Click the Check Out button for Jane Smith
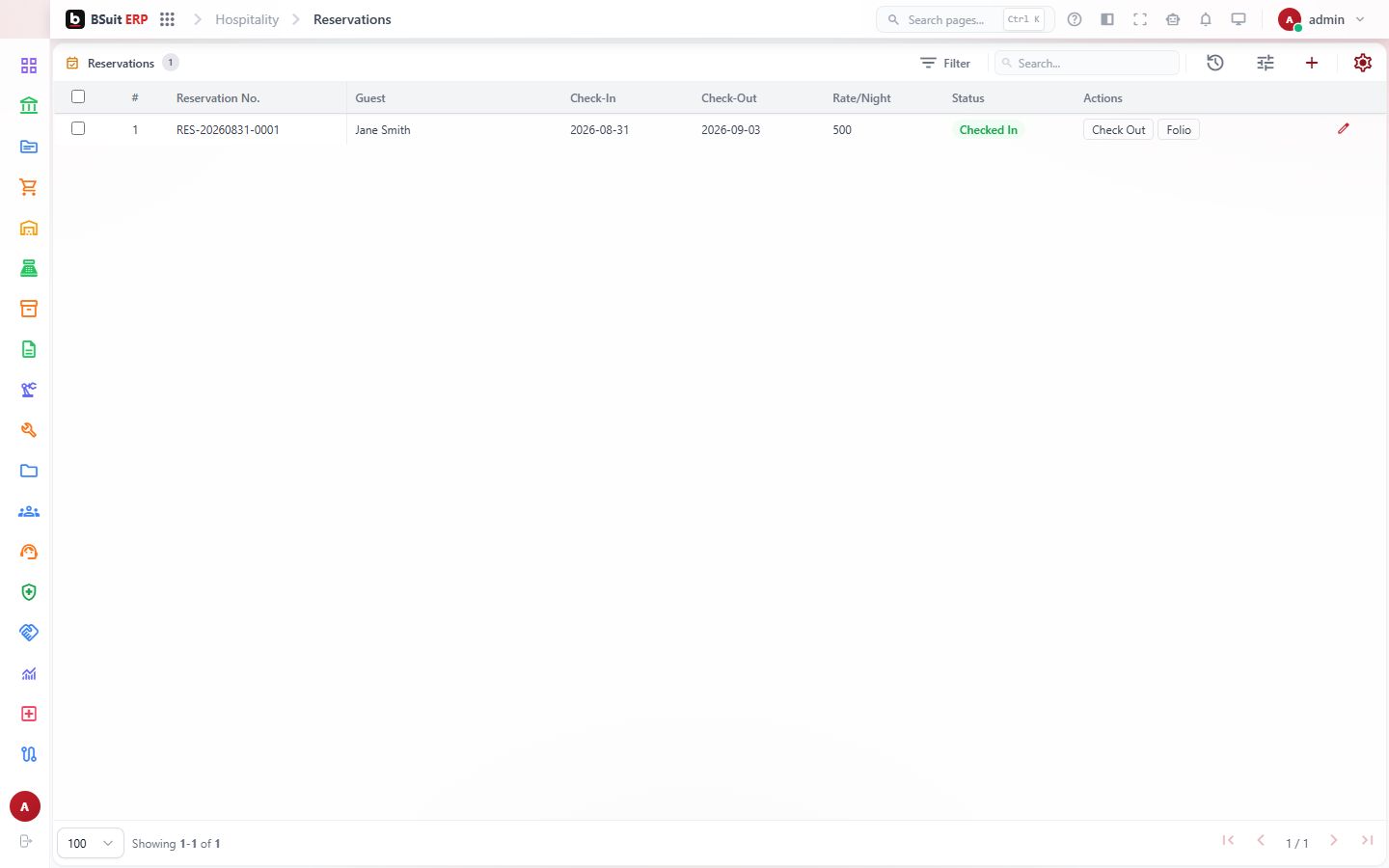 click(1118, 130)
